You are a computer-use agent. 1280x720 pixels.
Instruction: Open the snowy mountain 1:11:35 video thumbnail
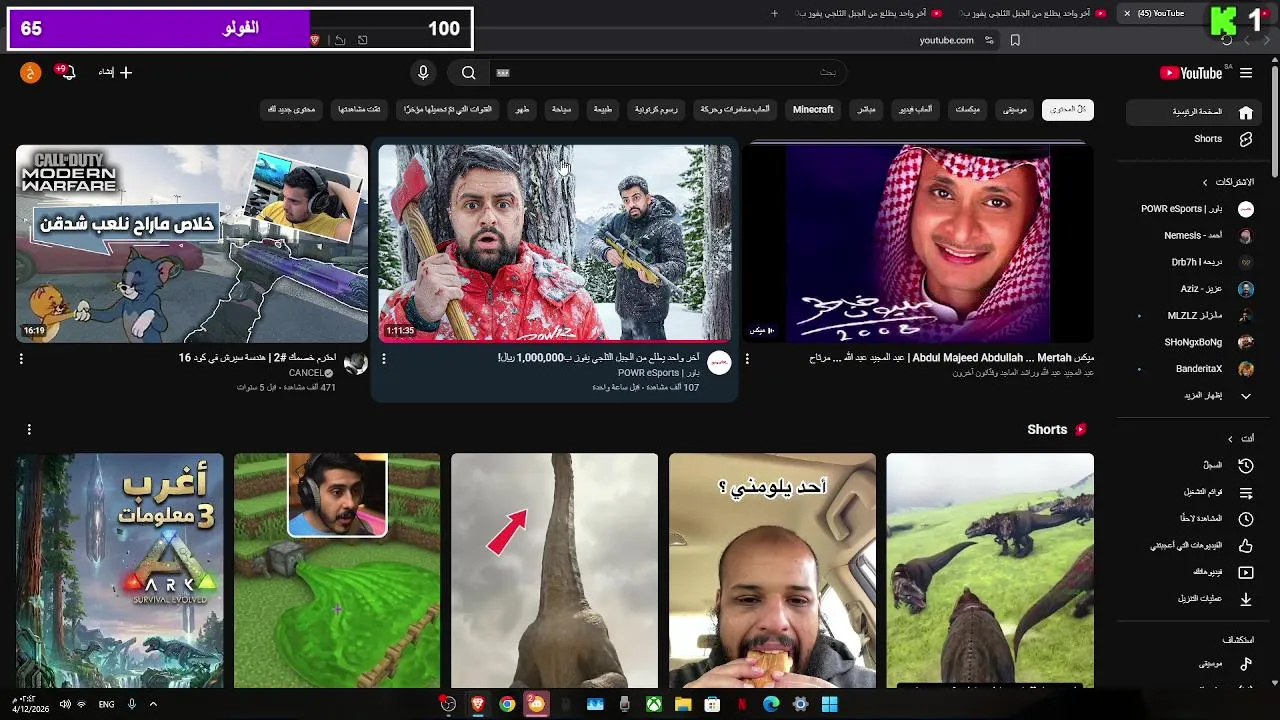(555, 243)
